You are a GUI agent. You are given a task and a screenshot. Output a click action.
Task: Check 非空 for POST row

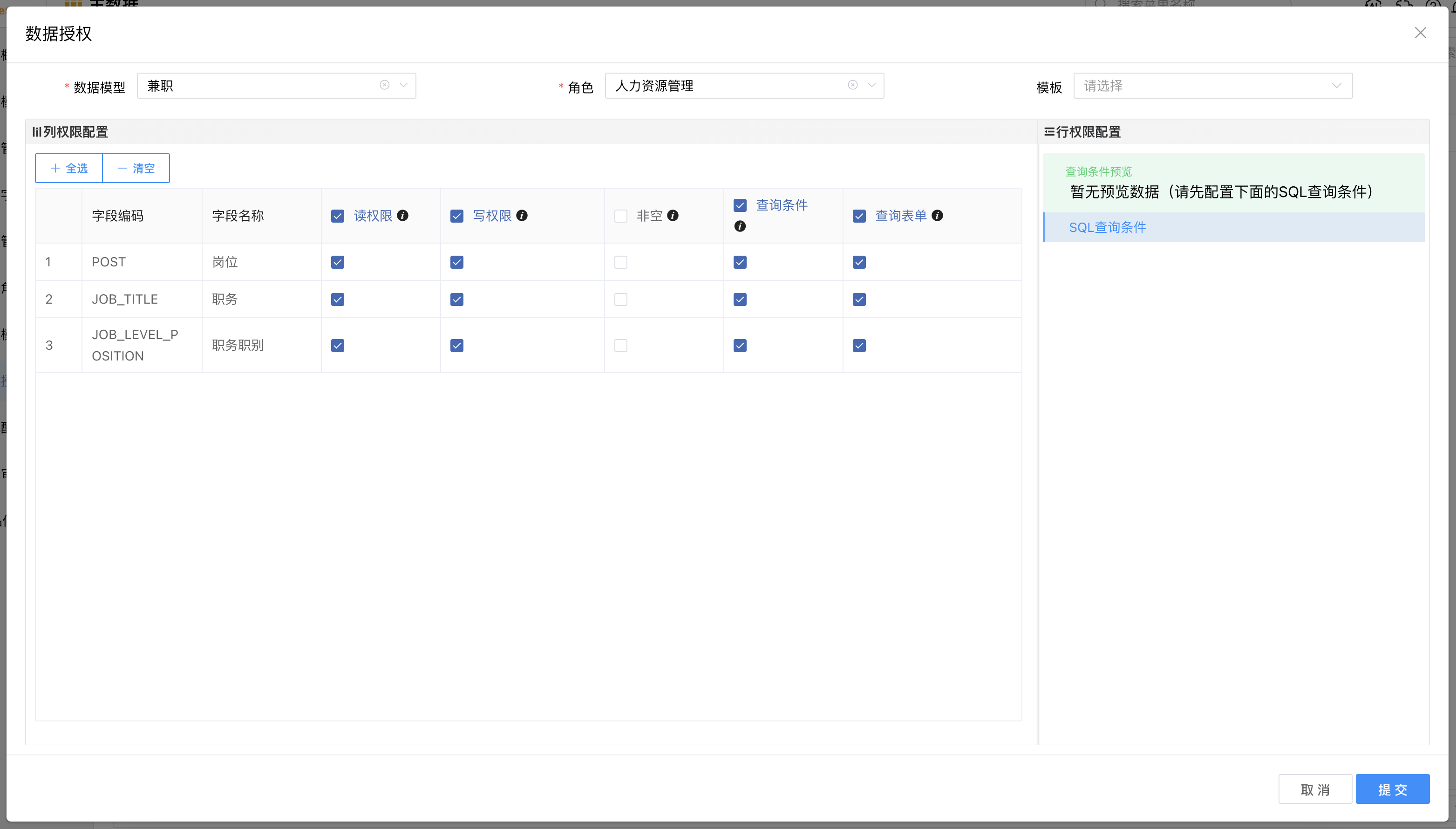621,262
